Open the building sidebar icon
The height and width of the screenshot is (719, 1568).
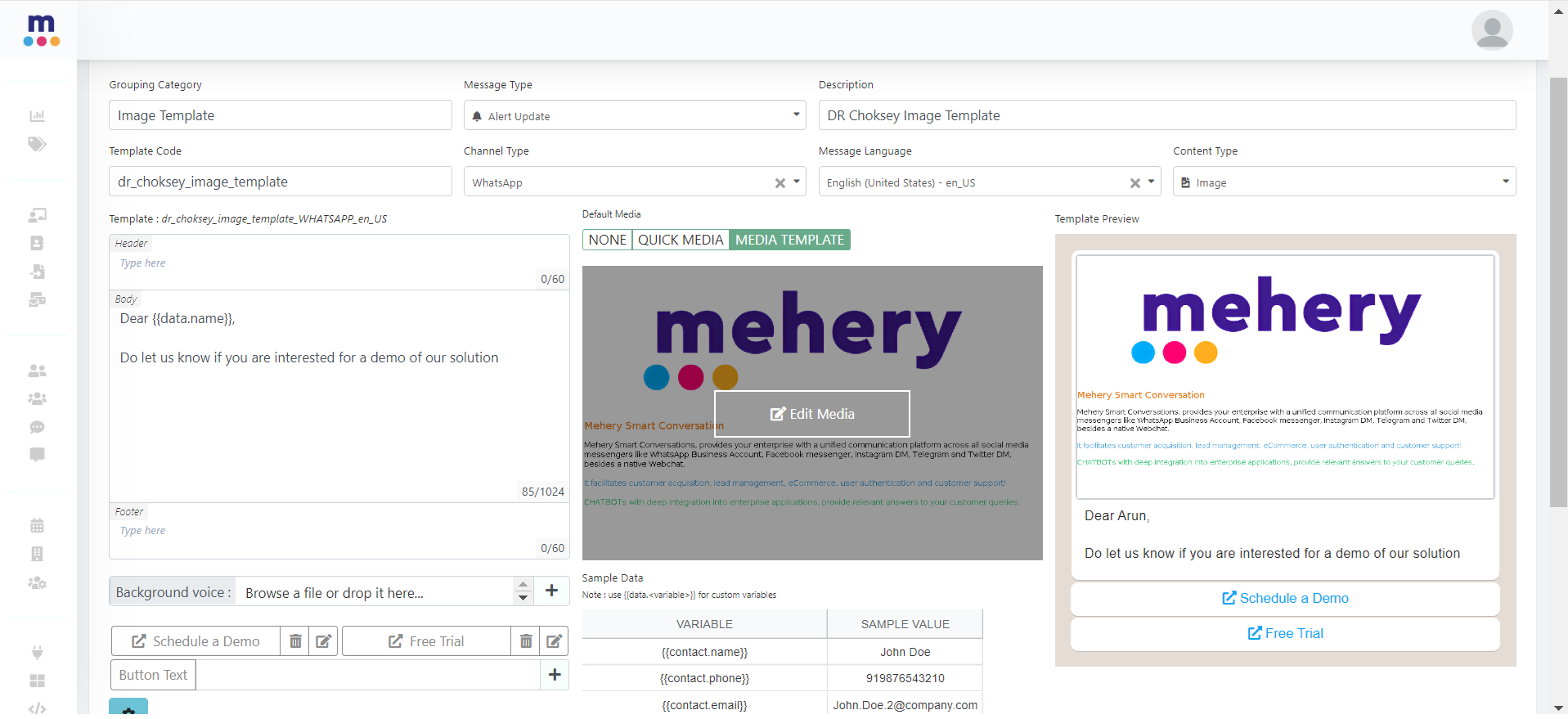click(x=37, y=554)
